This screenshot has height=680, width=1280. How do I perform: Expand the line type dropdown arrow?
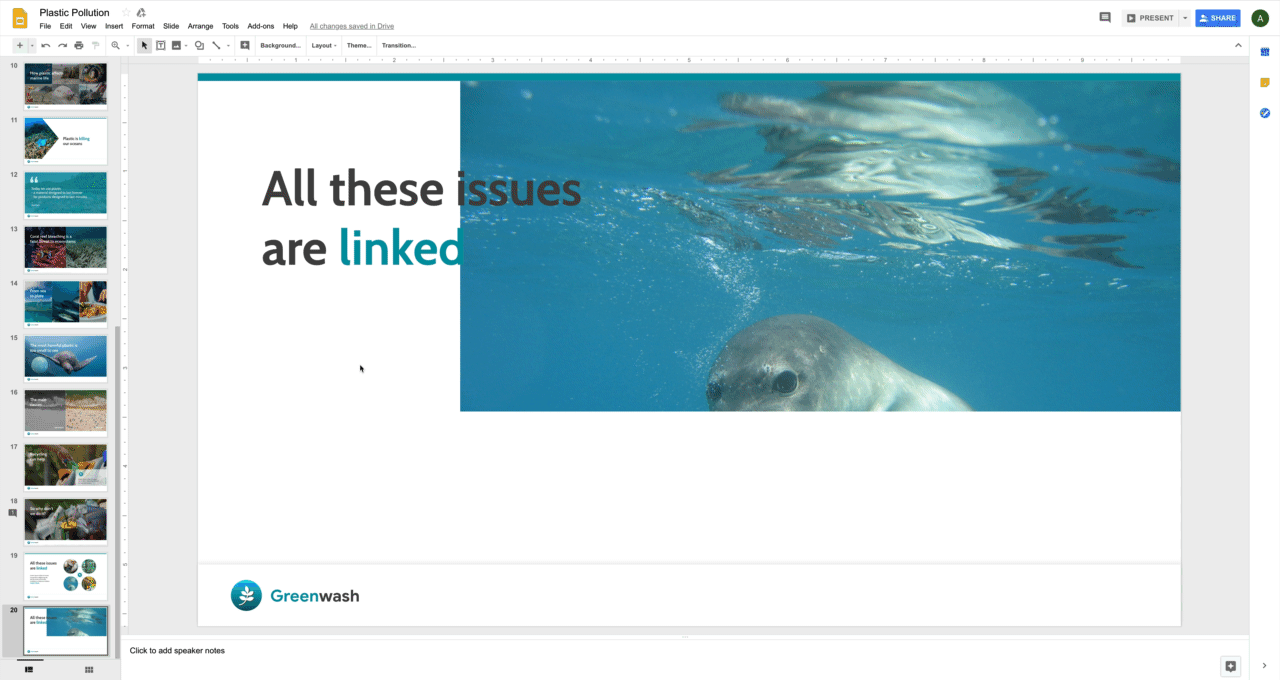coord(228,45)
